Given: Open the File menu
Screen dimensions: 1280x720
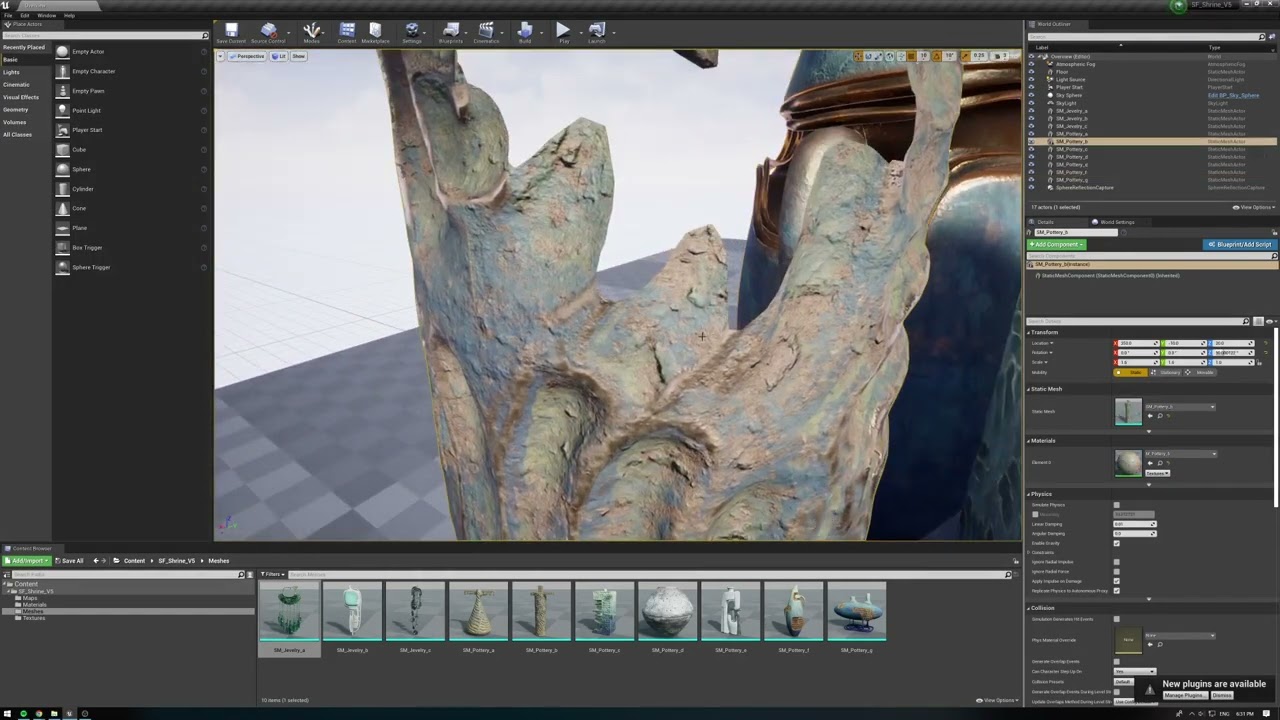Looking at the screenshot, I should 8,15.
